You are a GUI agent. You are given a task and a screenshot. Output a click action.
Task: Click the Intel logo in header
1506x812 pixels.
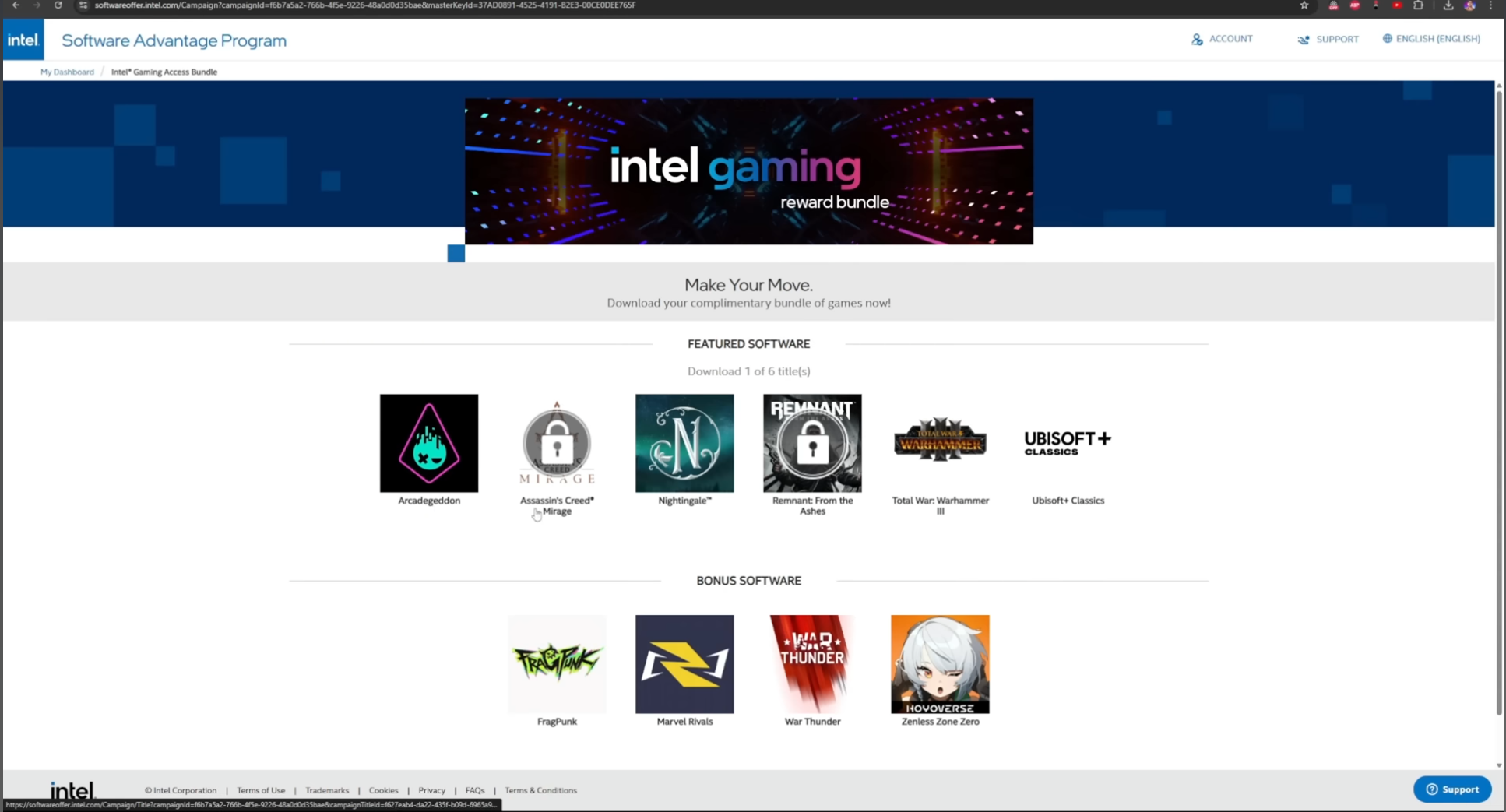[23, 40]
